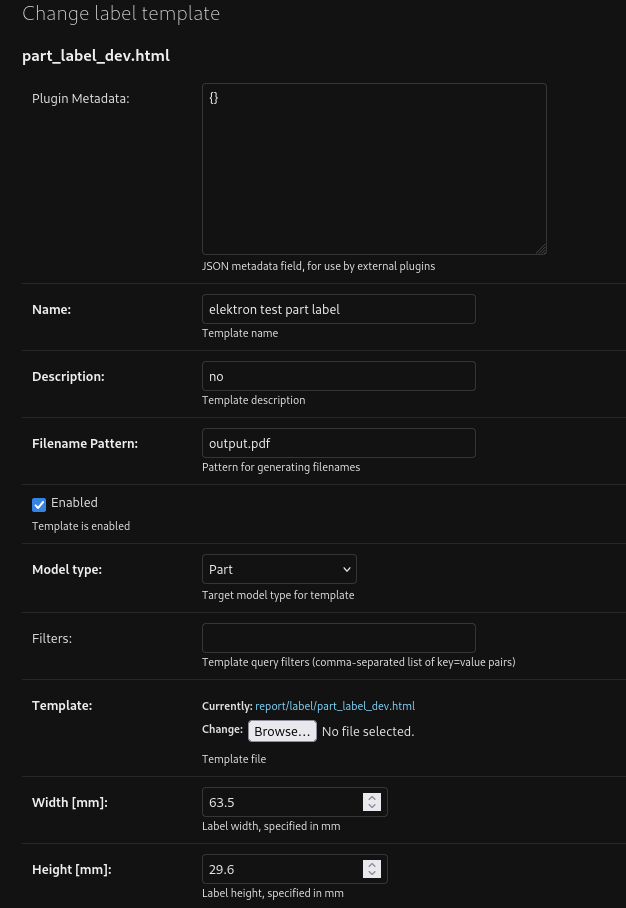
Task: Toggle the template Enabled state
Action: pyautogui.click(x=38, y=503)
